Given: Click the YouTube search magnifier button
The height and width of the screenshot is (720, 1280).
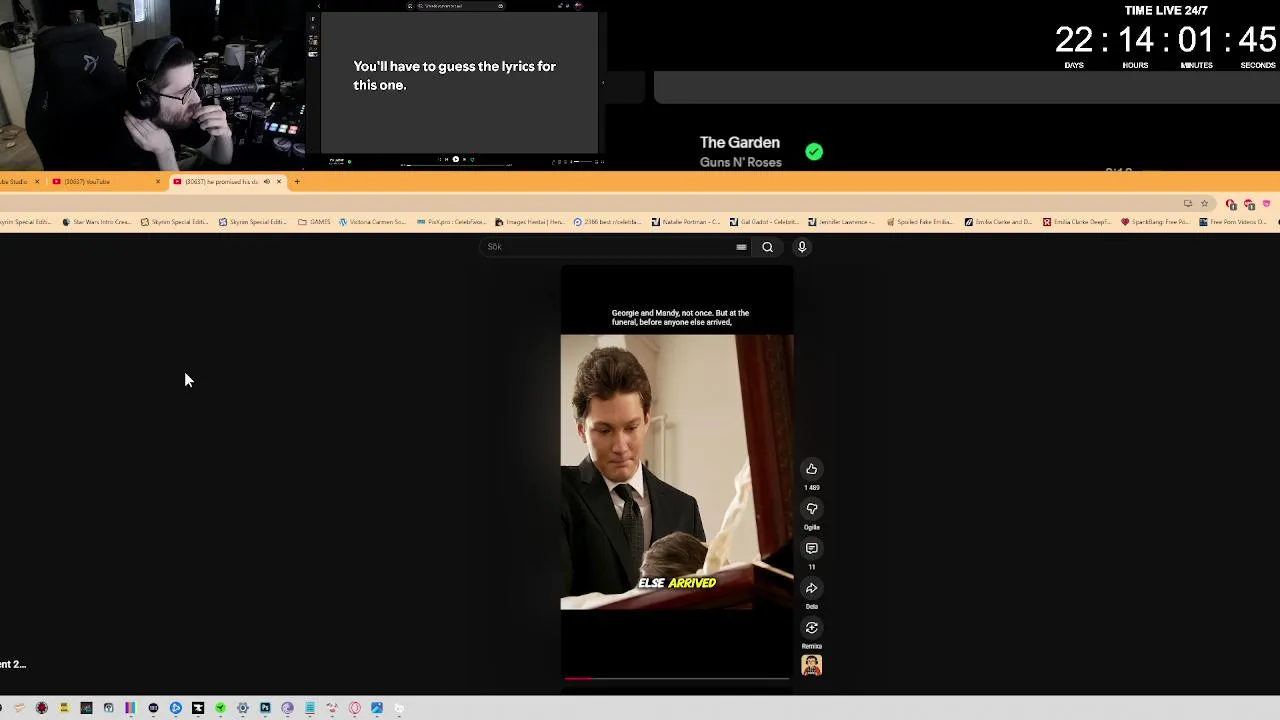Looking at the screenshot, I should point(767,247).
